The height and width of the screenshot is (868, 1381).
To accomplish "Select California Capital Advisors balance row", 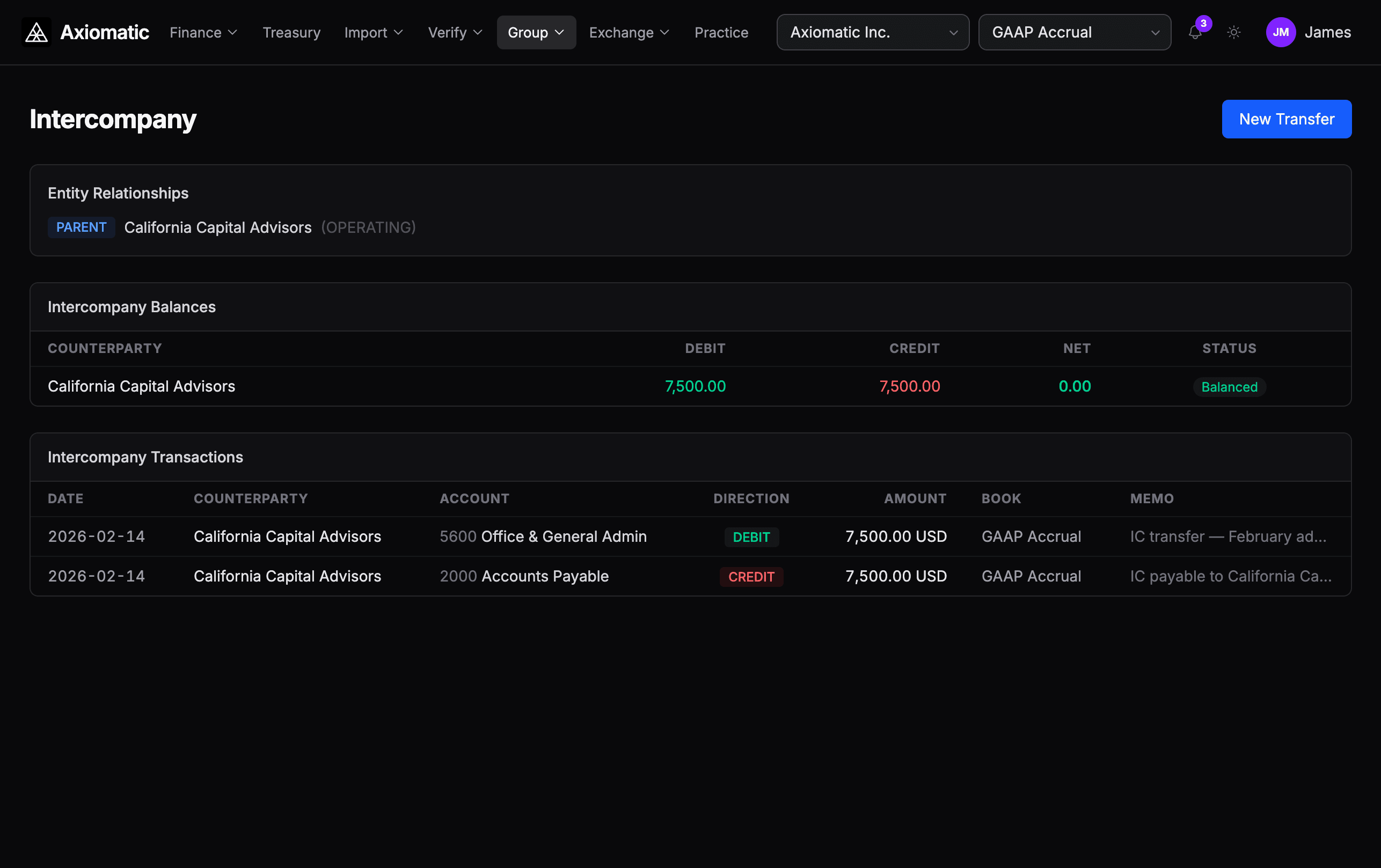I will [x=141, y=386].
